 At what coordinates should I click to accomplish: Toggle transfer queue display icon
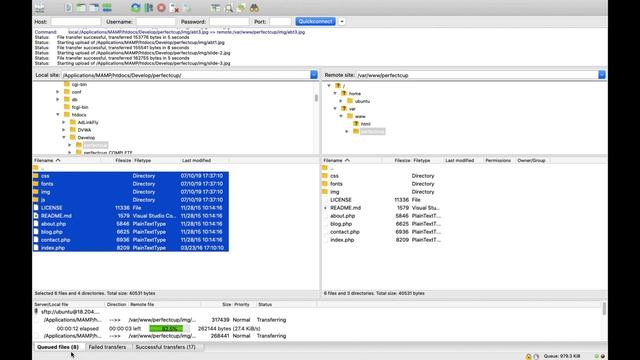(x=107, y=7)
